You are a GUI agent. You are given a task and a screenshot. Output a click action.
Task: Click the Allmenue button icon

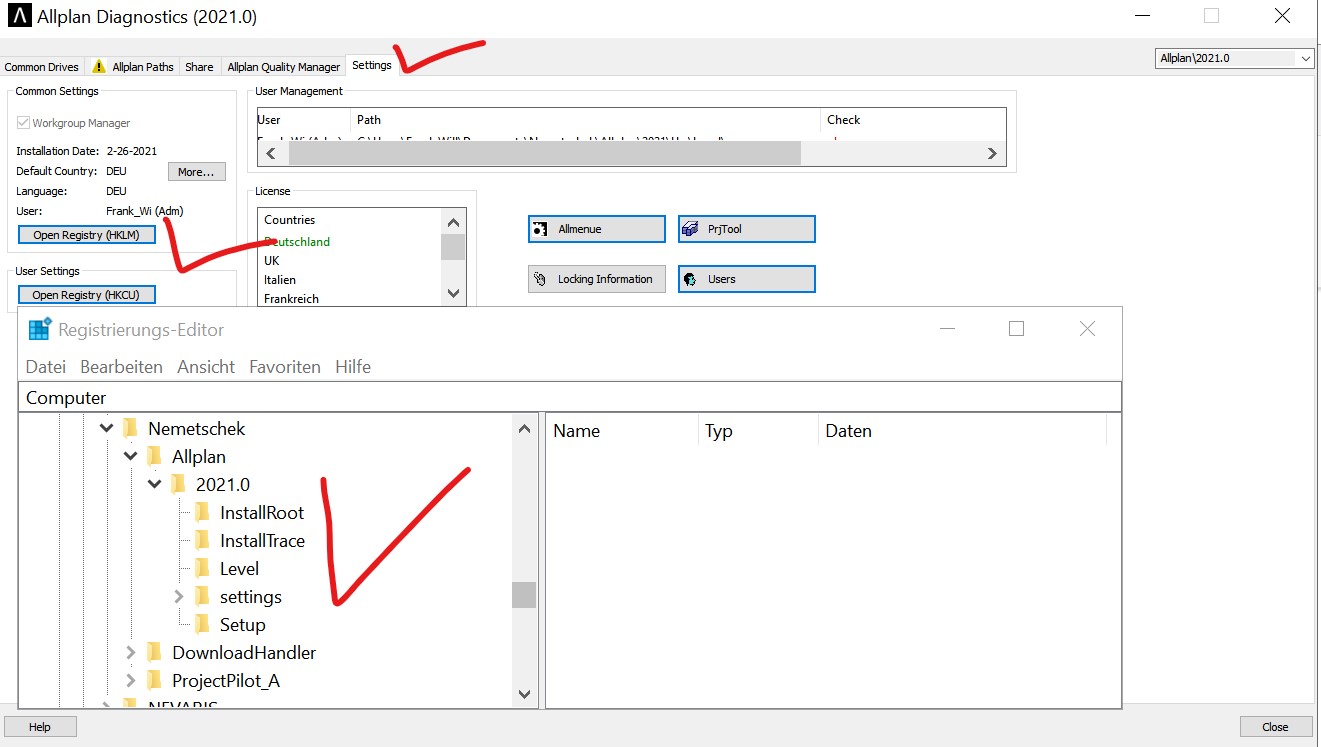click(x=540, y=229)
